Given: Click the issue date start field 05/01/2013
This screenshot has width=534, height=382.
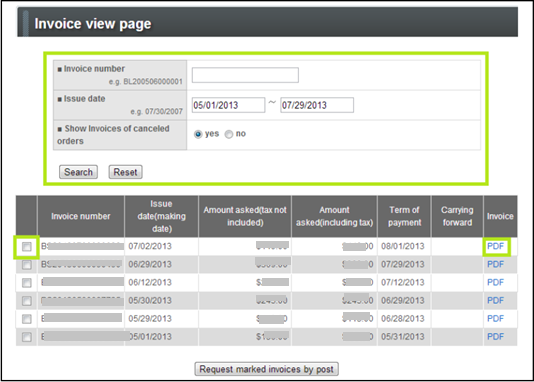Looking at the screenshot, I should pos(228,105).
